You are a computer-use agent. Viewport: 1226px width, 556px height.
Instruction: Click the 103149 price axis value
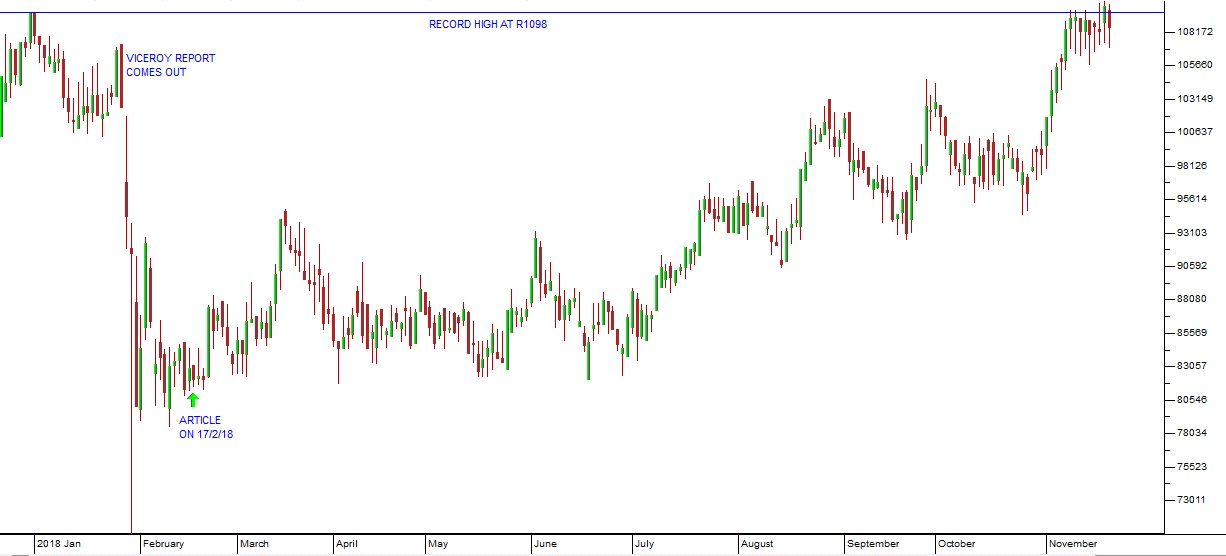[1195, 99]
